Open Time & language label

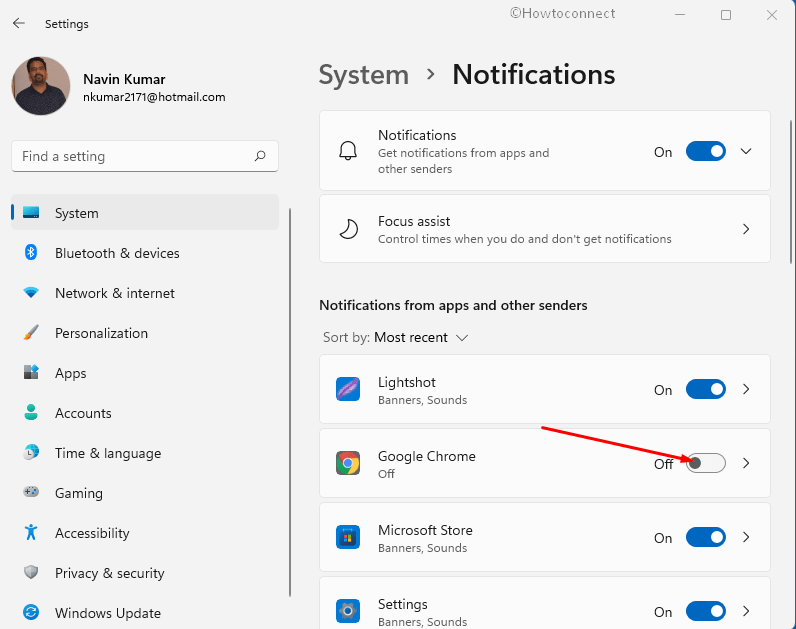[x=108, y=453]
